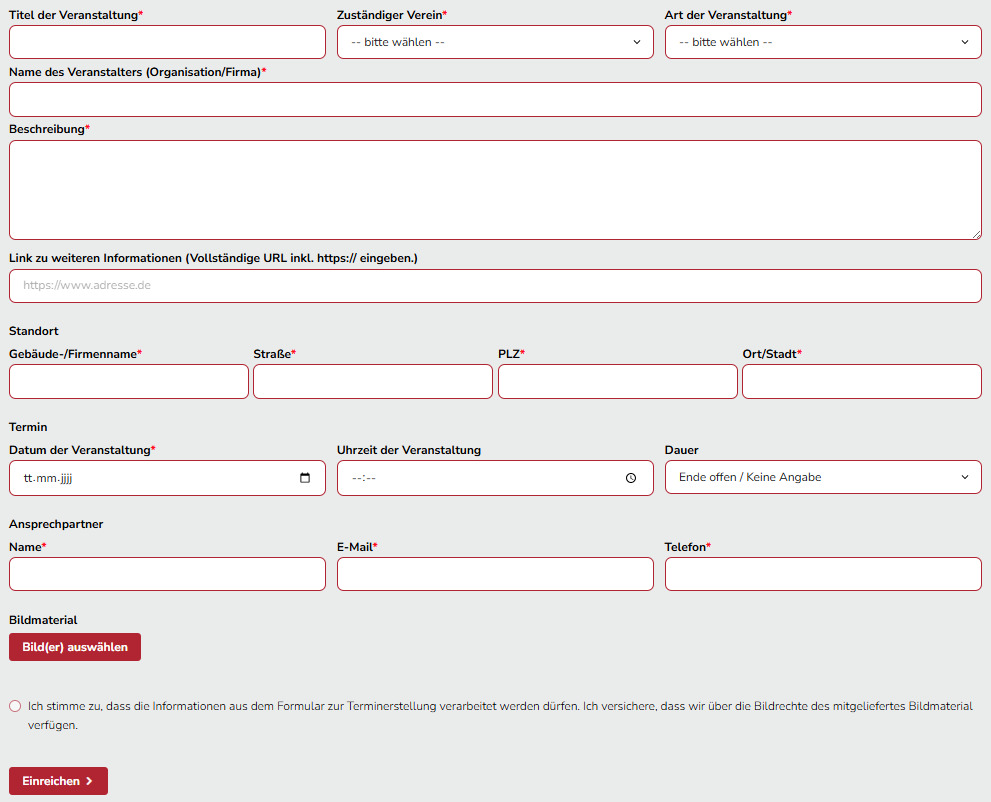Click the resize handle of Beschreibung textarea
This screenshot has height=802, width=991.
point(975,233)
